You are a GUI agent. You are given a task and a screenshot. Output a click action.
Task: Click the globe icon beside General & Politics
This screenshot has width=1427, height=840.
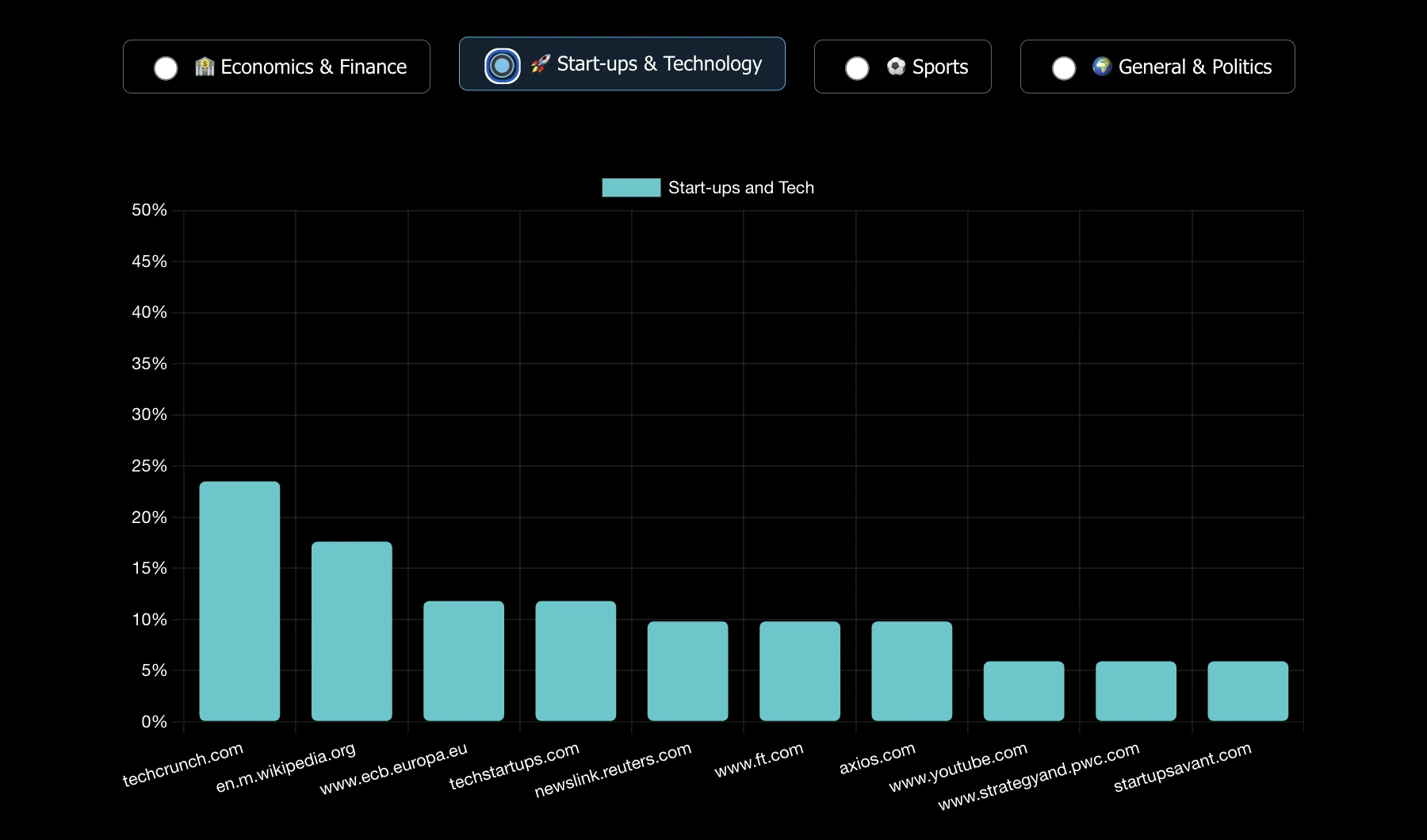click(x=1102, y=67)
